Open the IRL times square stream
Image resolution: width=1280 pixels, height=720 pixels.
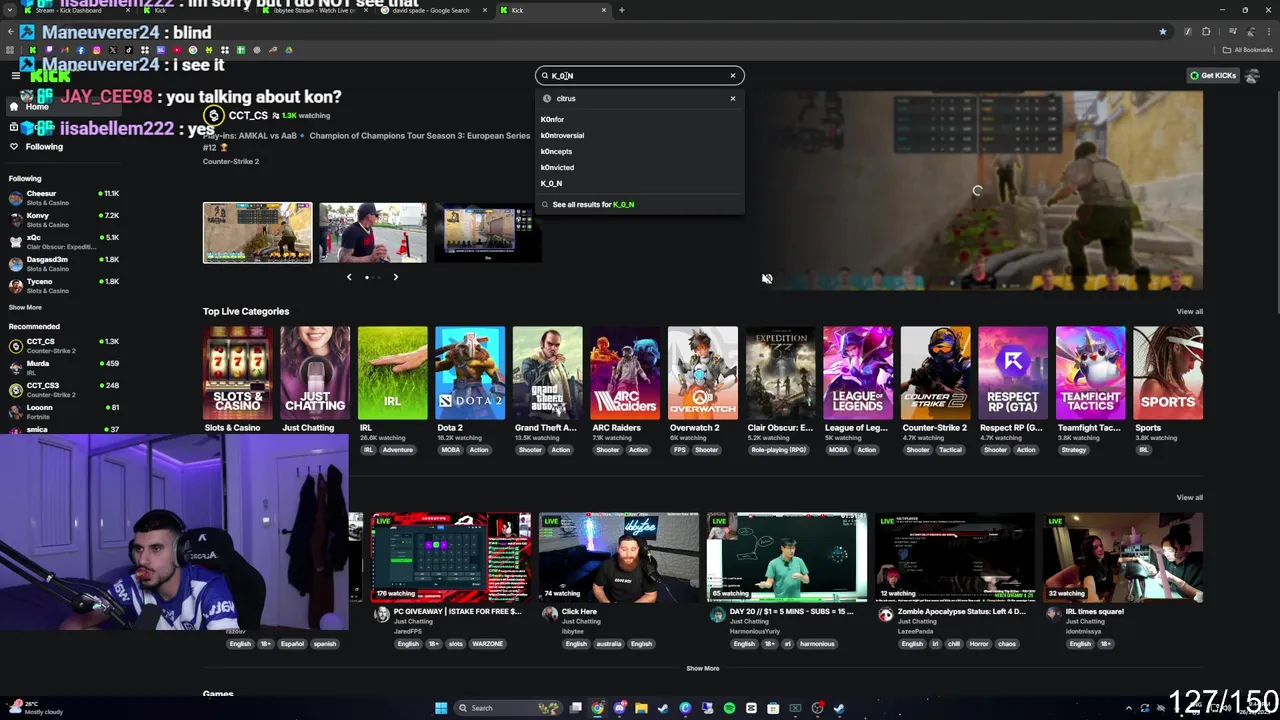1123,557
